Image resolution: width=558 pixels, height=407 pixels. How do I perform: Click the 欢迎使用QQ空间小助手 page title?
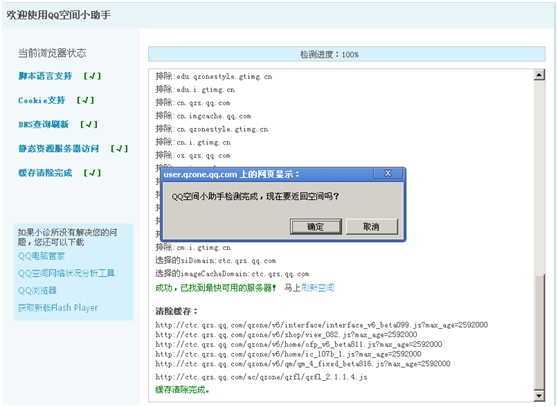[59, 15]
